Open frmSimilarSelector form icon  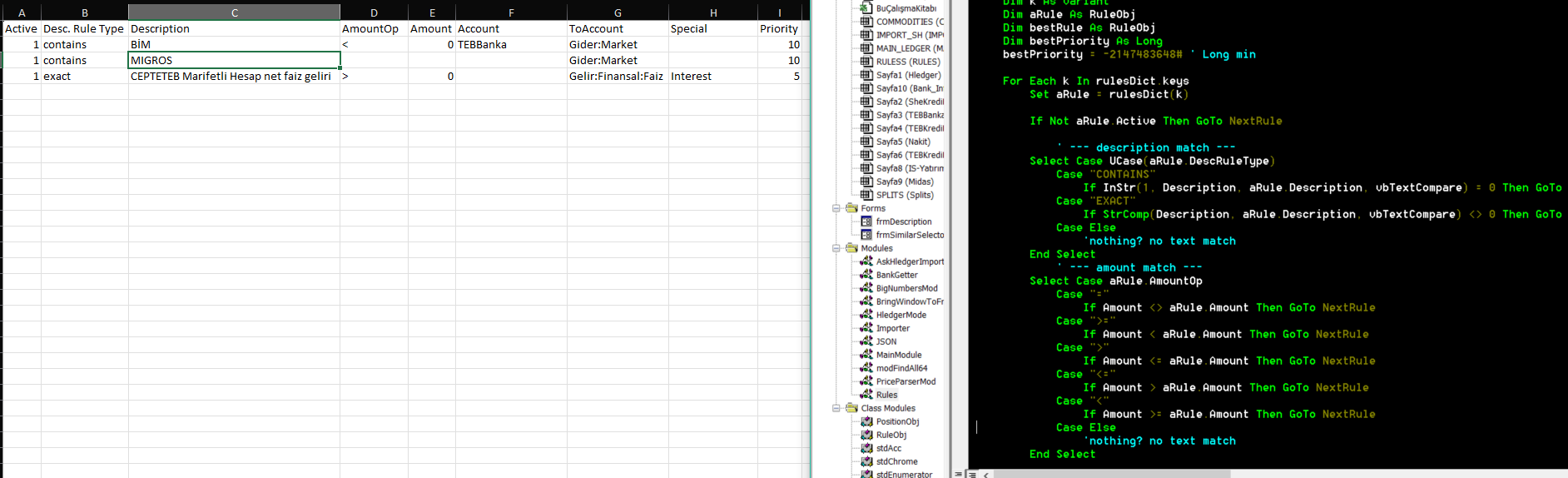(x=866, y=235)
